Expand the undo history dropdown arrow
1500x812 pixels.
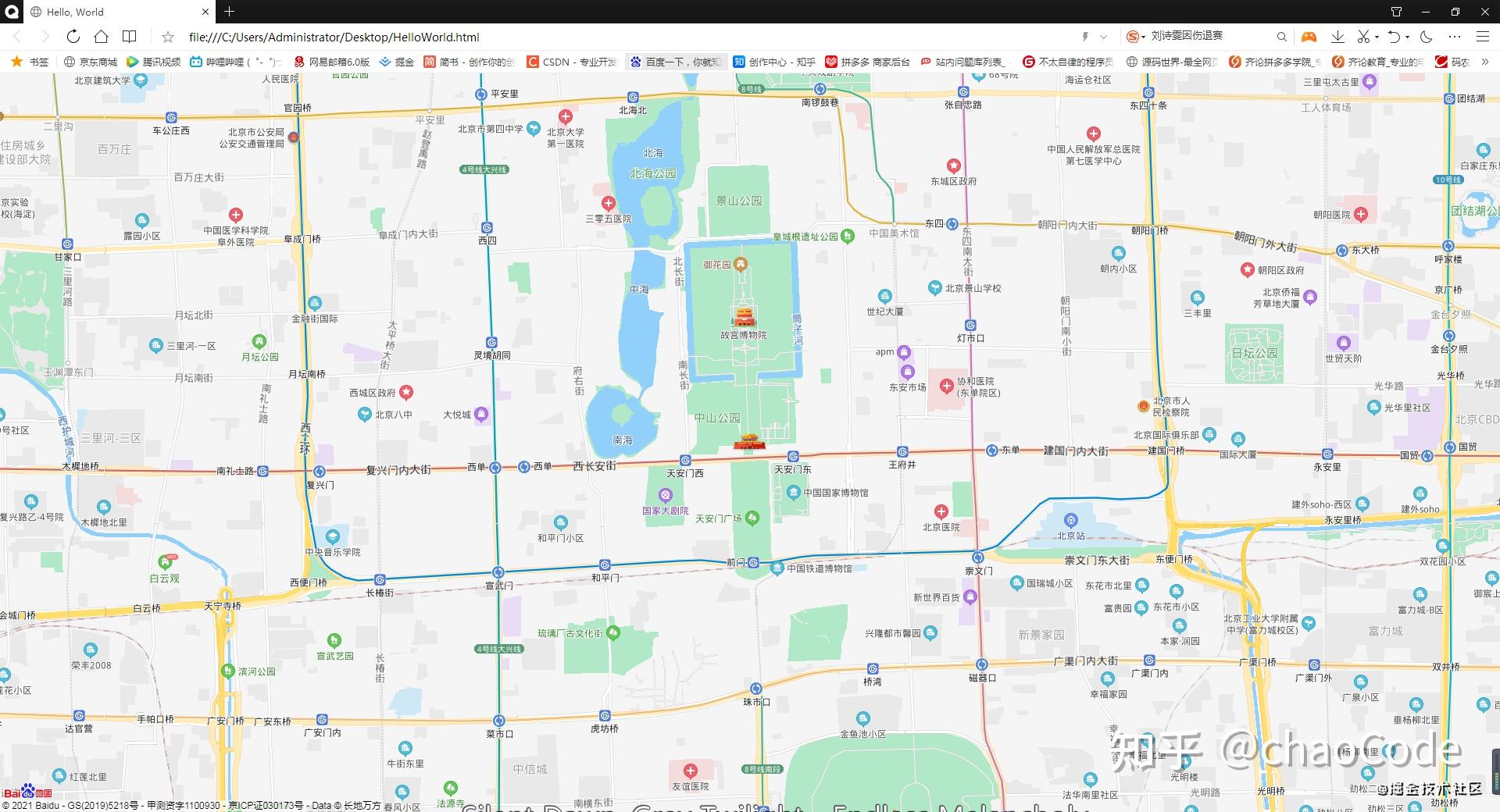[1407, 37]
